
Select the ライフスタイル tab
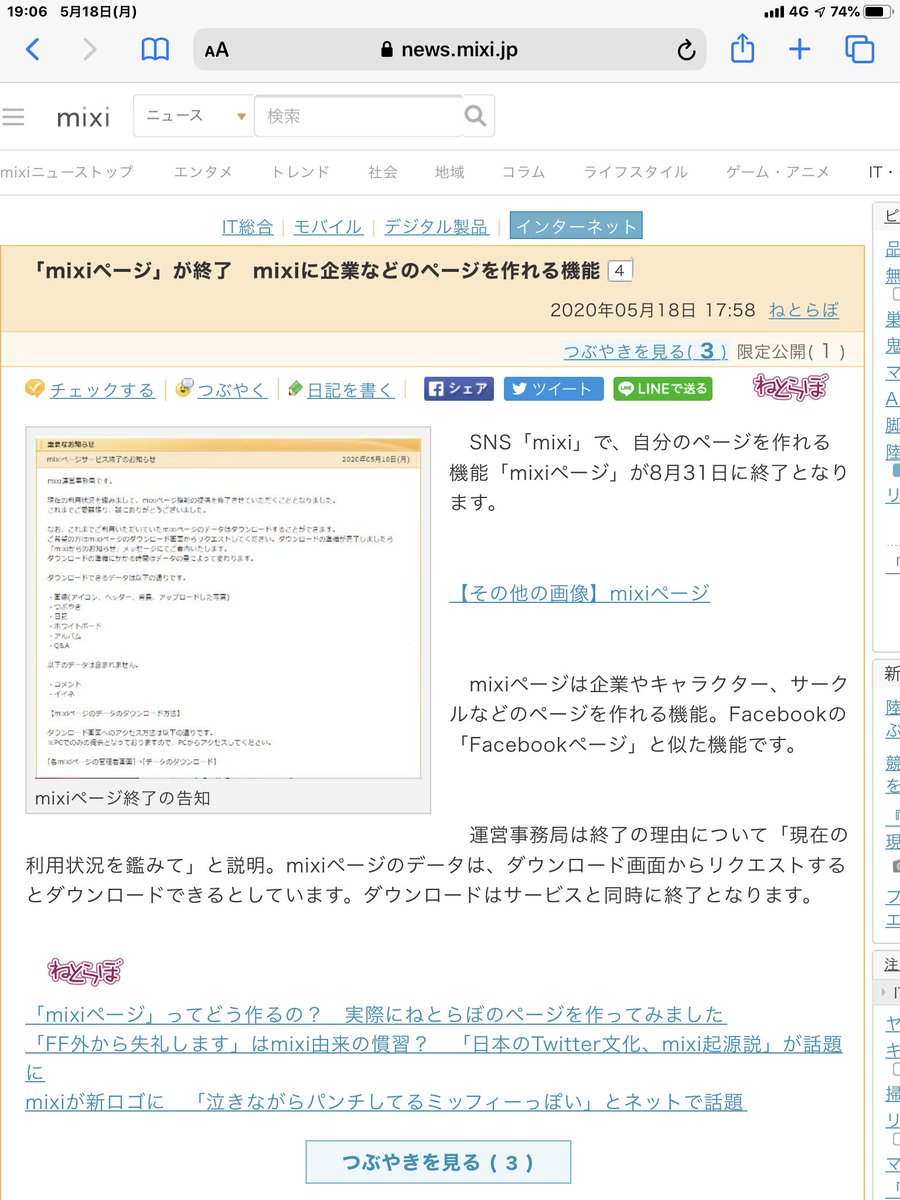636,172
